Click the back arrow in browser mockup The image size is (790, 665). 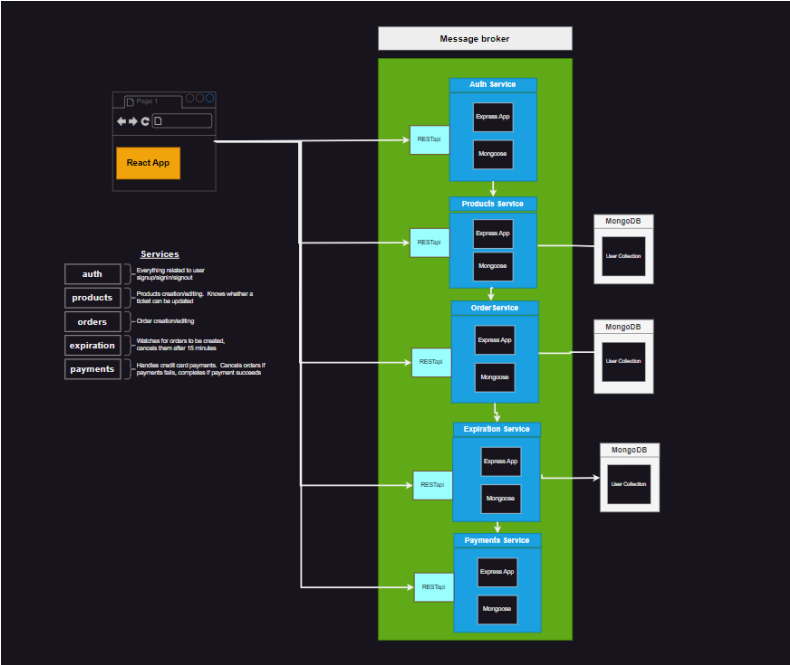pyautogui.click(x=122, y=121)
